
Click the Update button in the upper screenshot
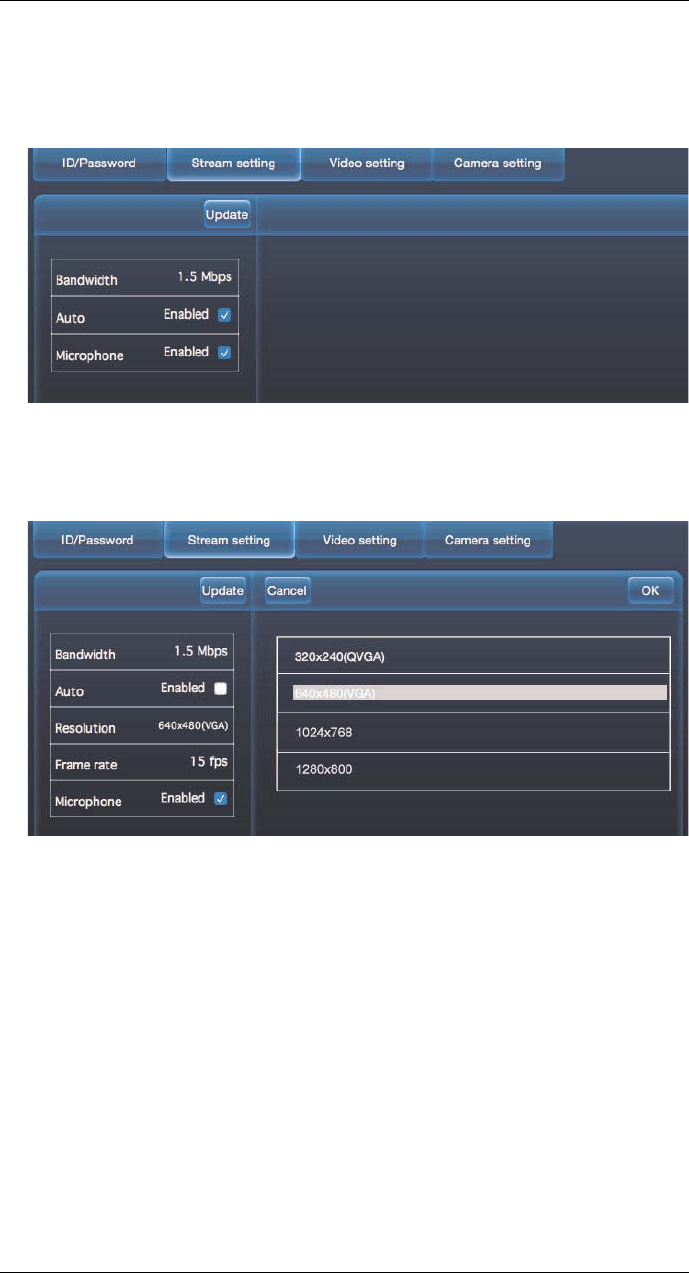pyautogui.click(x=227, y=214)
